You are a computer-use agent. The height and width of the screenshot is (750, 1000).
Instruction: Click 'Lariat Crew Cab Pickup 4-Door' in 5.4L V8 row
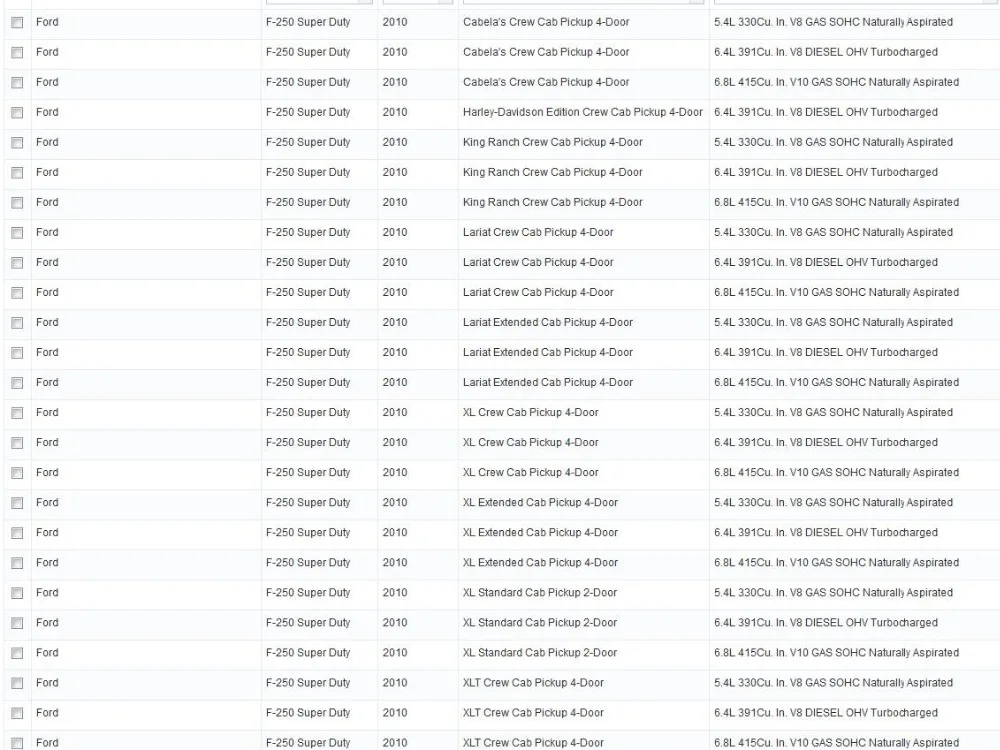coord(538,232)
